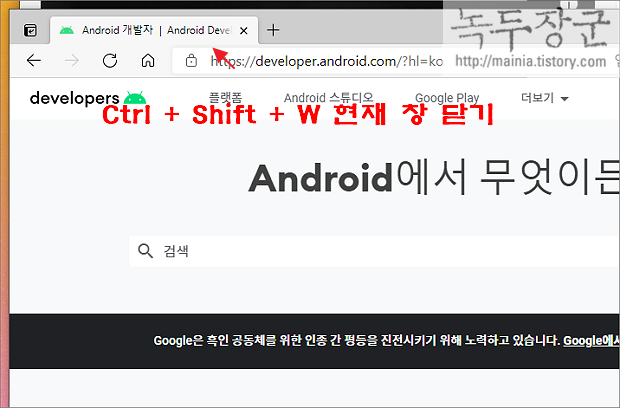Open the tab actions menu icon

pyautogui.click(x=30, y=30)
